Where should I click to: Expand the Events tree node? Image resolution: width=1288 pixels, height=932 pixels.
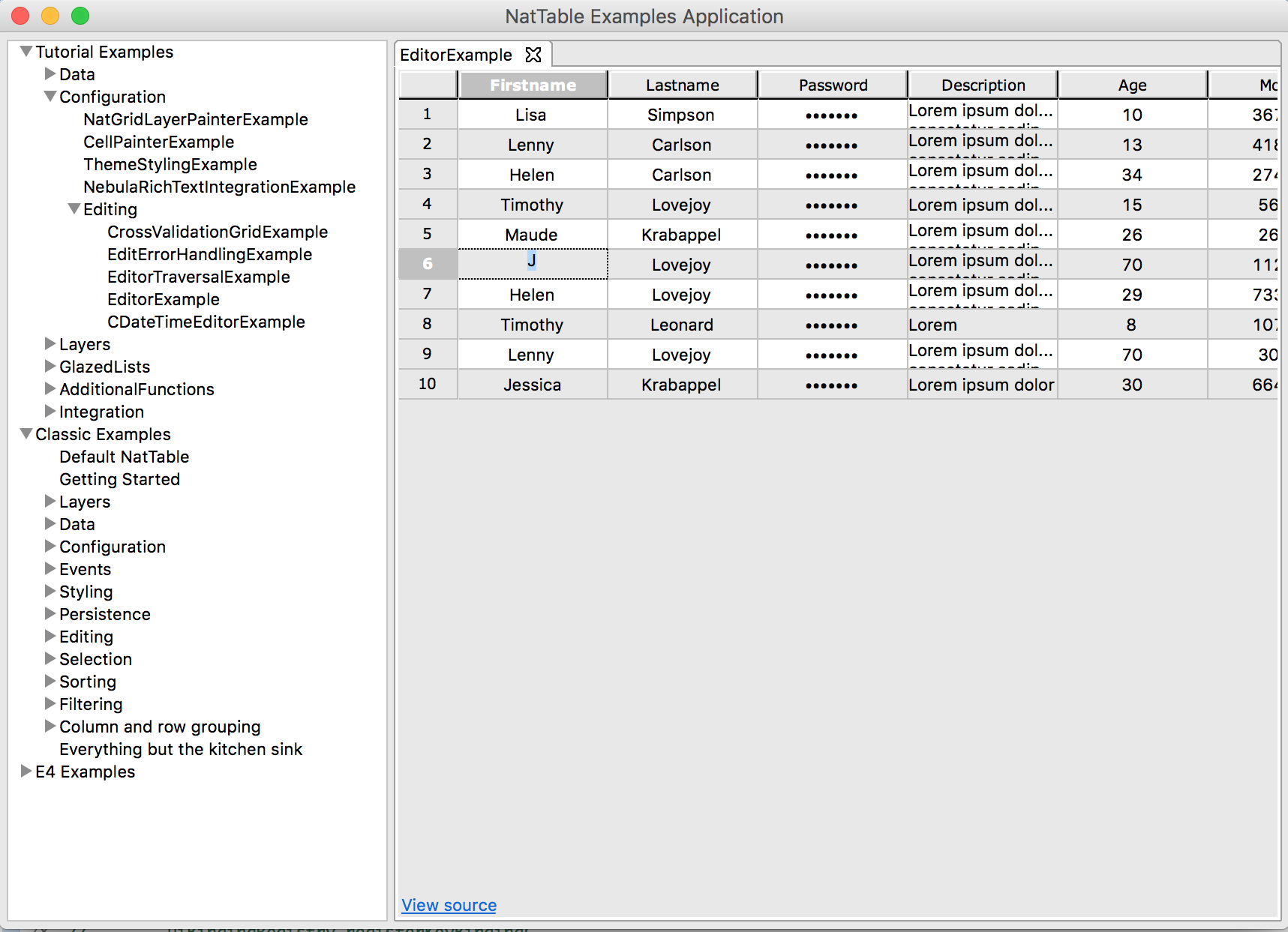[50, 568]
